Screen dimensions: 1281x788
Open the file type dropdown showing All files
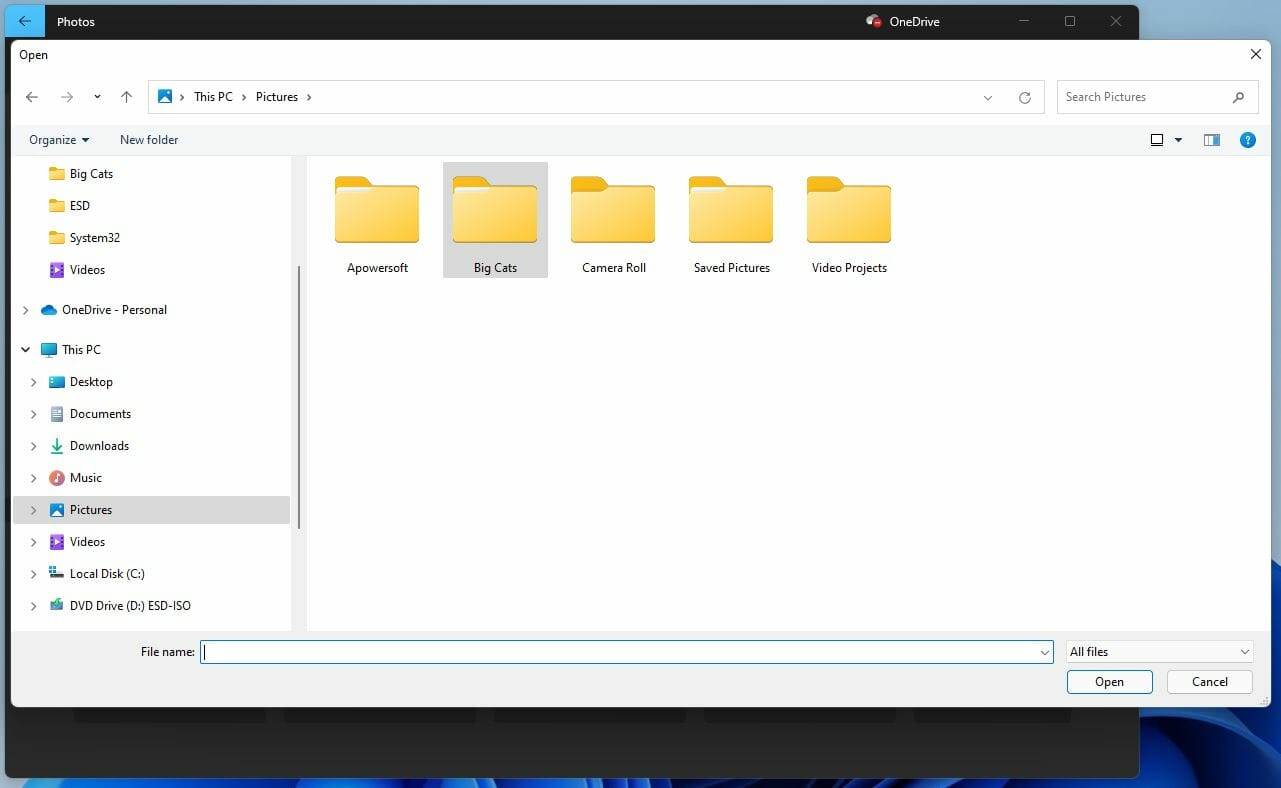pyautogui.click(x=1158, y=651)
